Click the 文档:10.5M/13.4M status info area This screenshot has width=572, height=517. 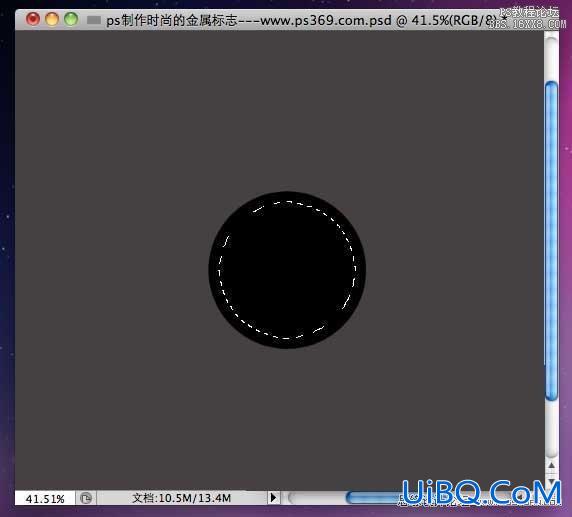click(182, 498)
